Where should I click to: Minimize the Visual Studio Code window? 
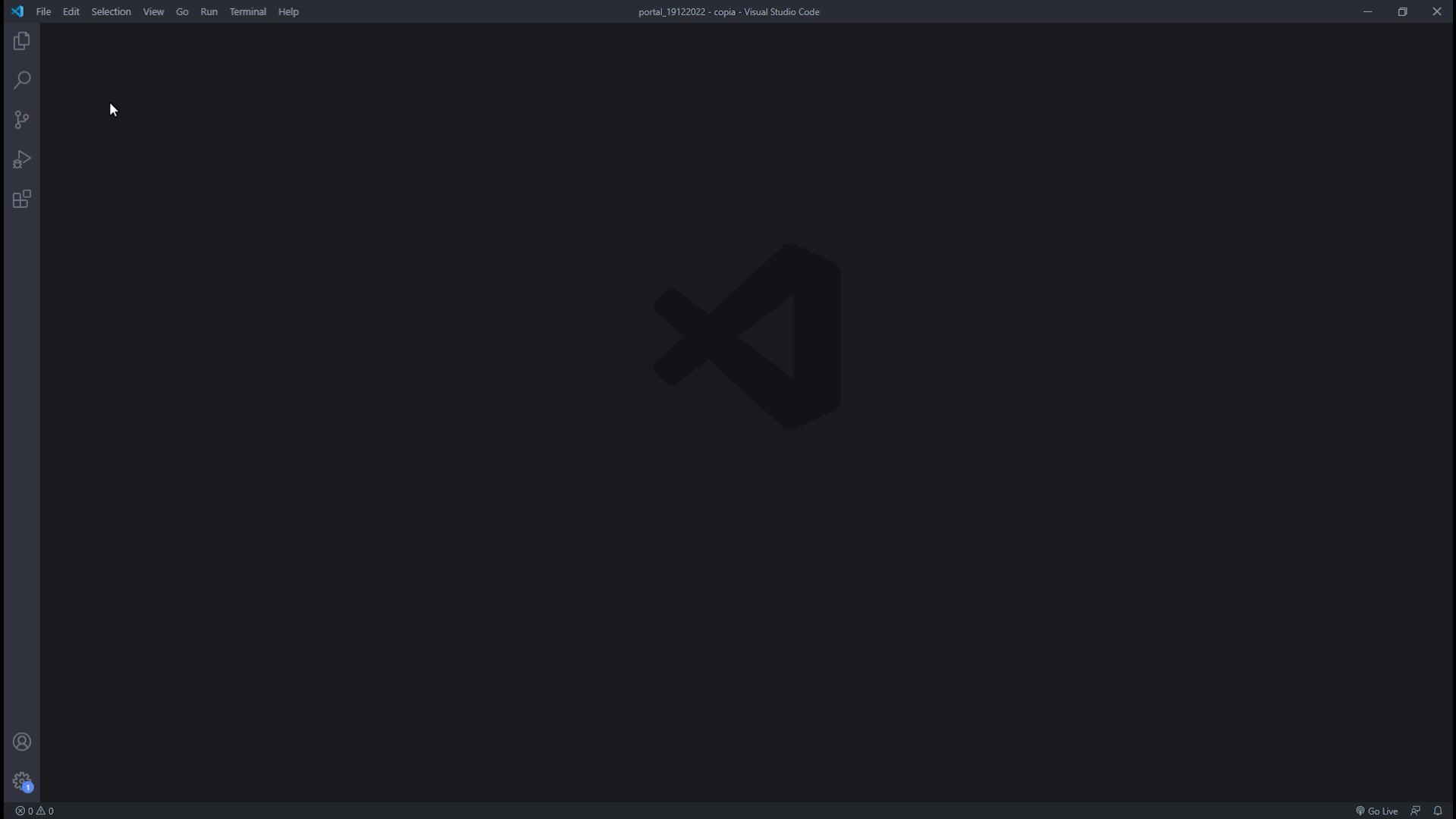click(1367, 11)
